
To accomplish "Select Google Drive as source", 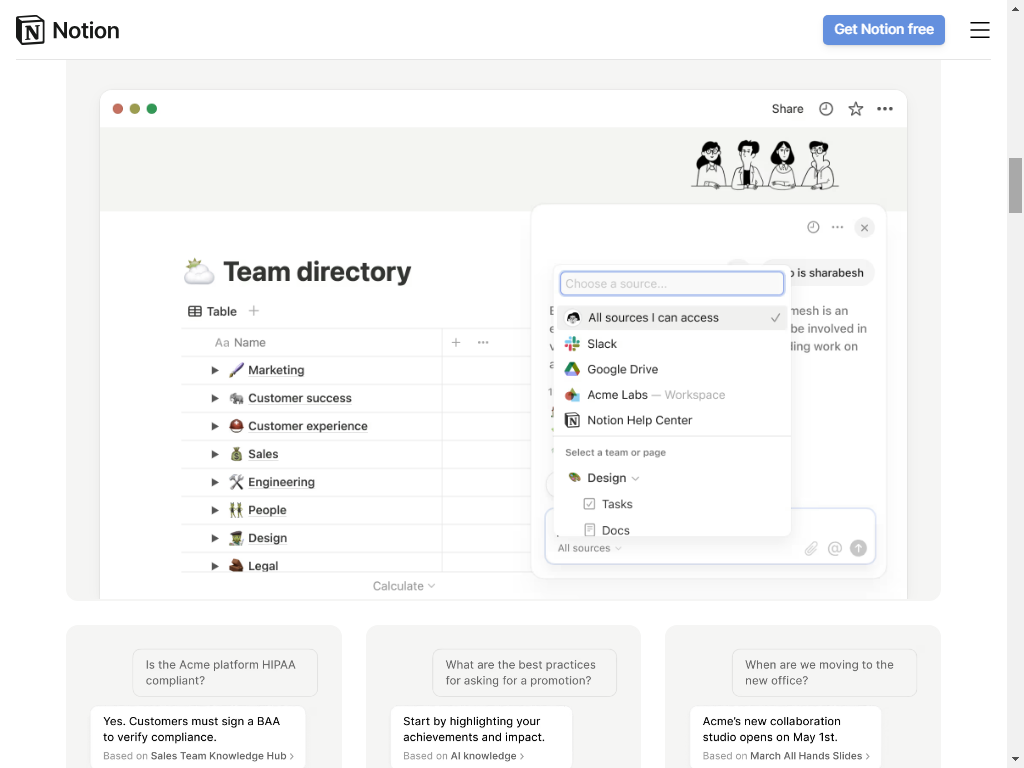I will [x=672, y=369].
